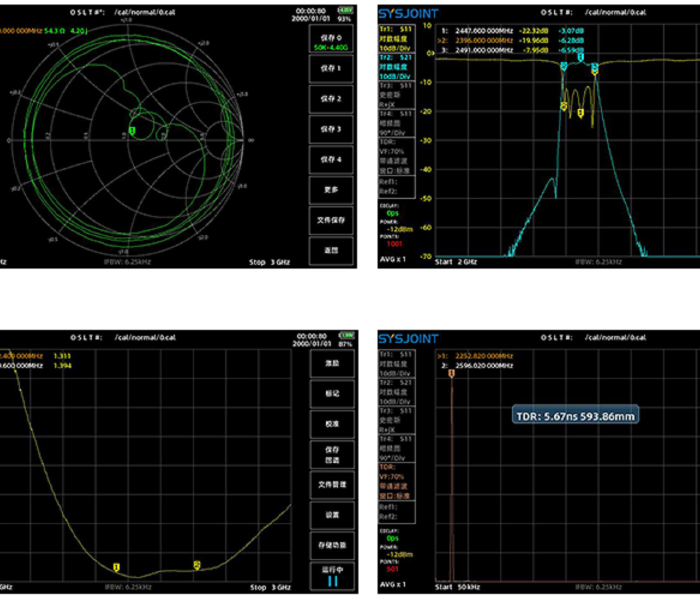Viewport: 700px width, 596px height.
Task: Click the battery icon showing 87%
Action: pos(346,335)
